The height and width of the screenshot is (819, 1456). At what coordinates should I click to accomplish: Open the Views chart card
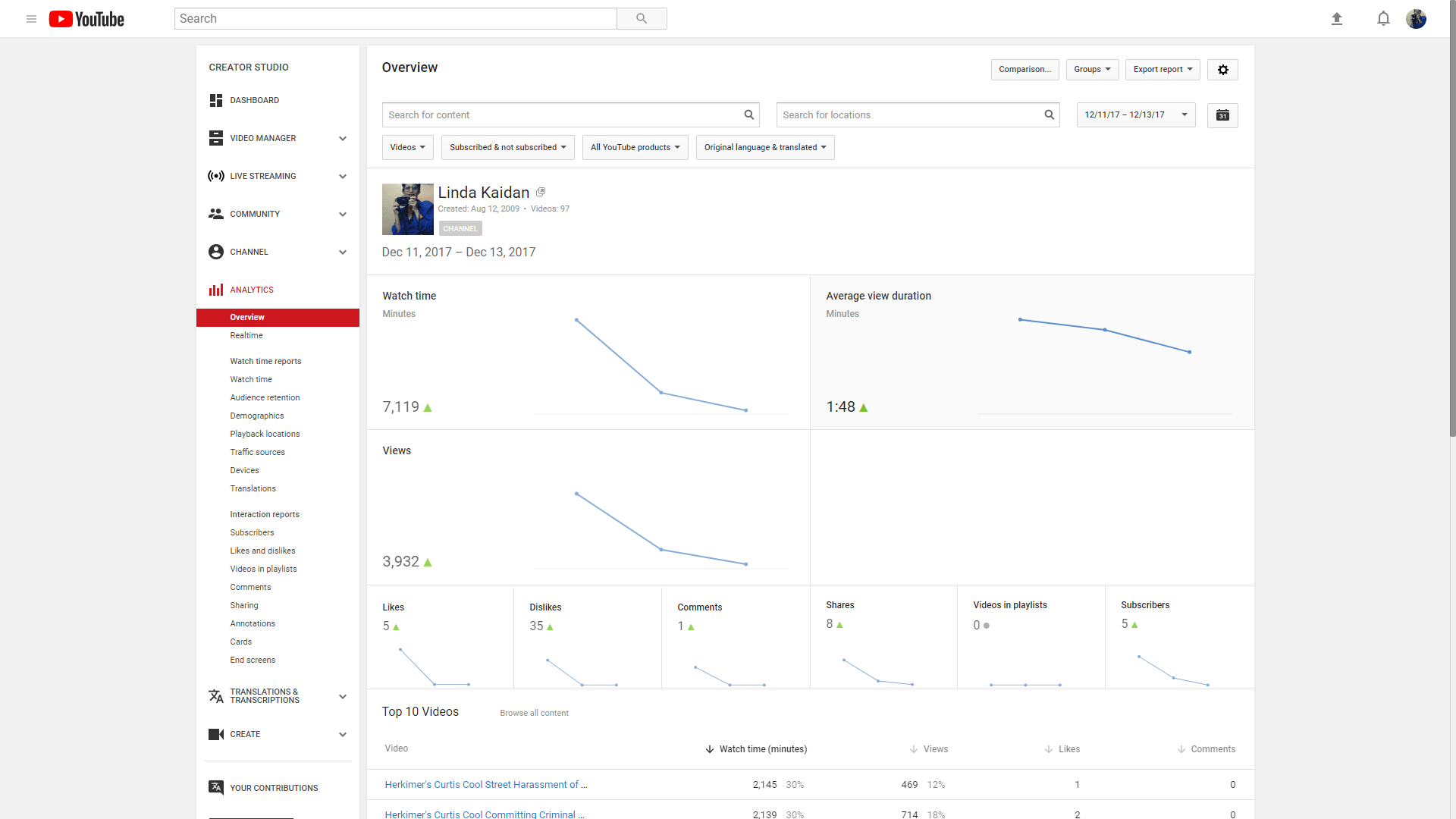click(x=588, y=507)
